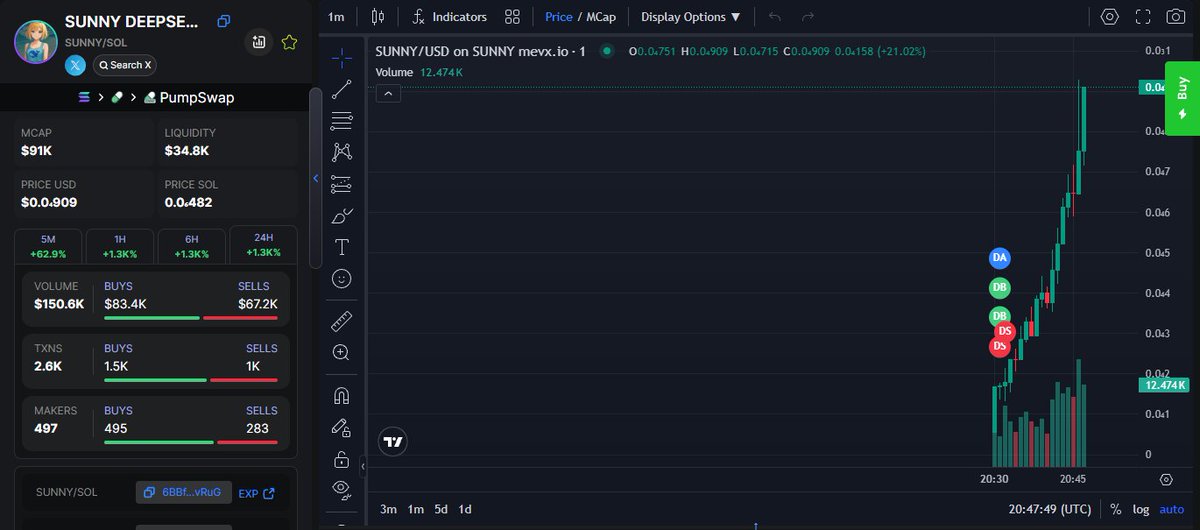Click the green Buy button
1200x530 pixels.
tap(1182, 98)
